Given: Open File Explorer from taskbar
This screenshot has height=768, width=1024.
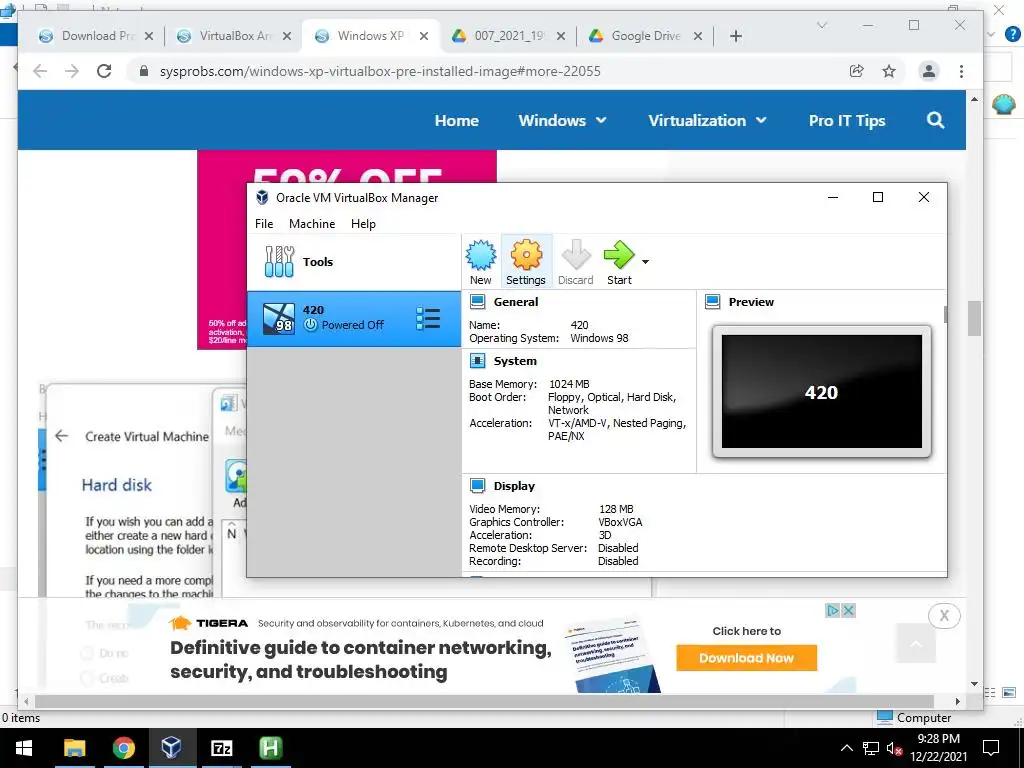Looking at the screenshot, I should coord(74,748).
